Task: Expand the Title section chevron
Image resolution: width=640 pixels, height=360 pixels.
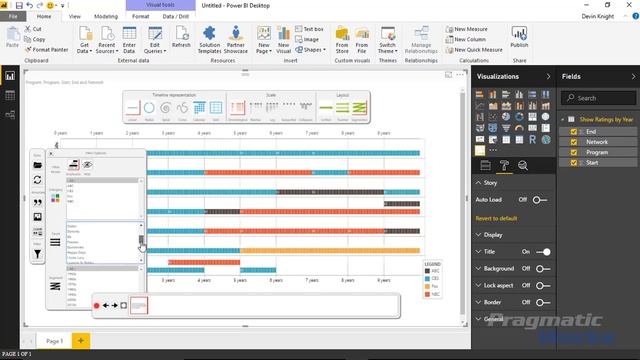Action: point(478,252)
